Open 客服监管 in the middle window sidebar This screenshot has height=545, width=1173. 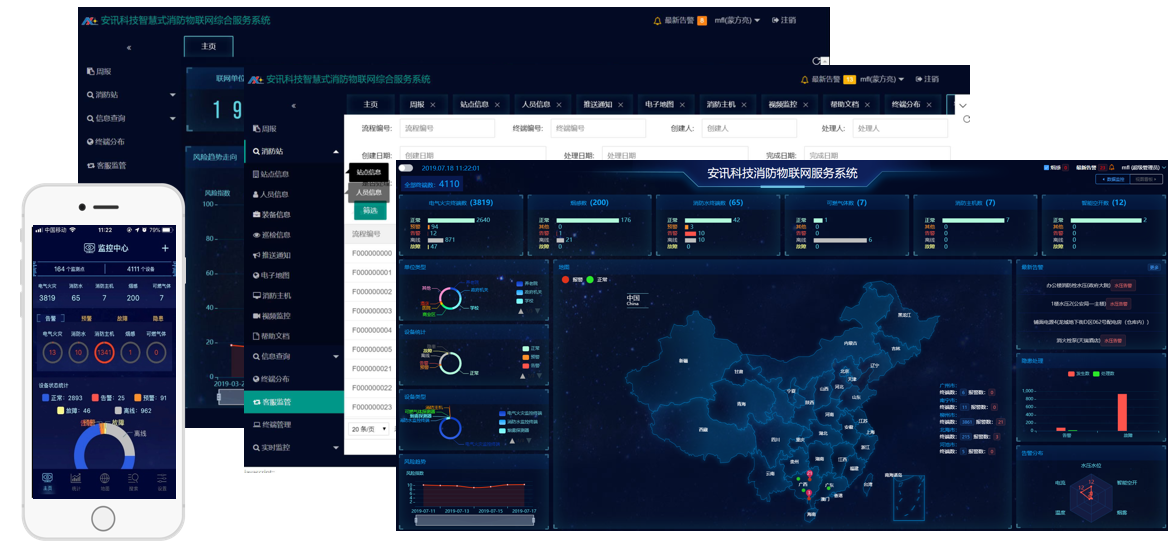294,402
